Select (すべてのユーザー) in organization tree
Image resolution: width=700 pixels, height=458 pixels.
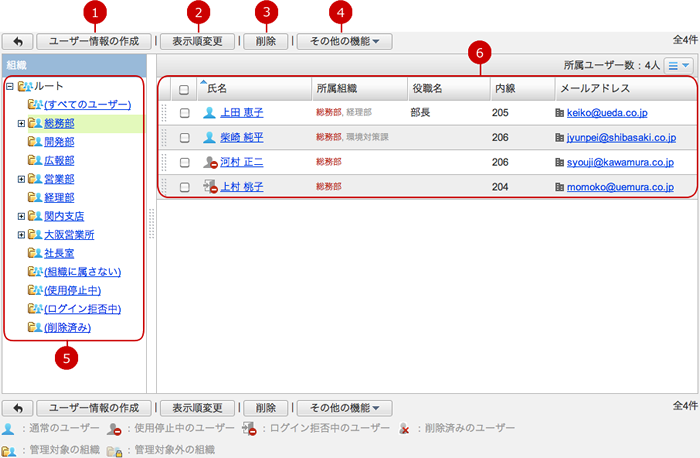coord(87,104)
